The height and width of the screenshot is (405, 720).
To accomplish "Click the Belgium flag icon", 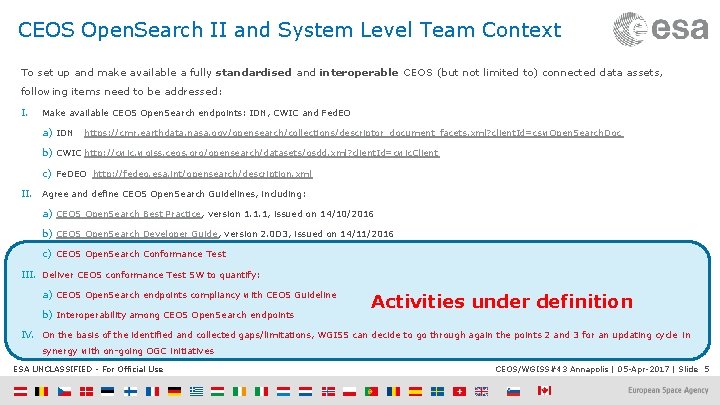I will click(42, 391).
